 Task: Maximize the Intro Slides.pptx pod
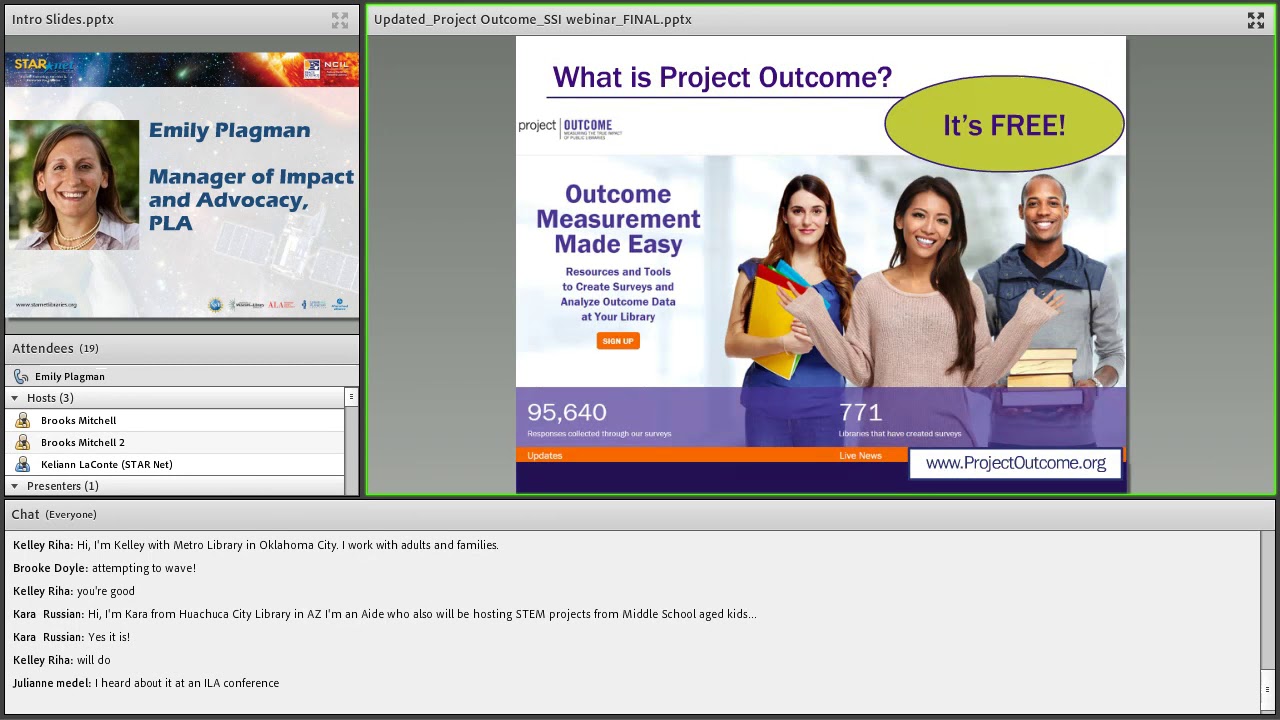point(340,20)
